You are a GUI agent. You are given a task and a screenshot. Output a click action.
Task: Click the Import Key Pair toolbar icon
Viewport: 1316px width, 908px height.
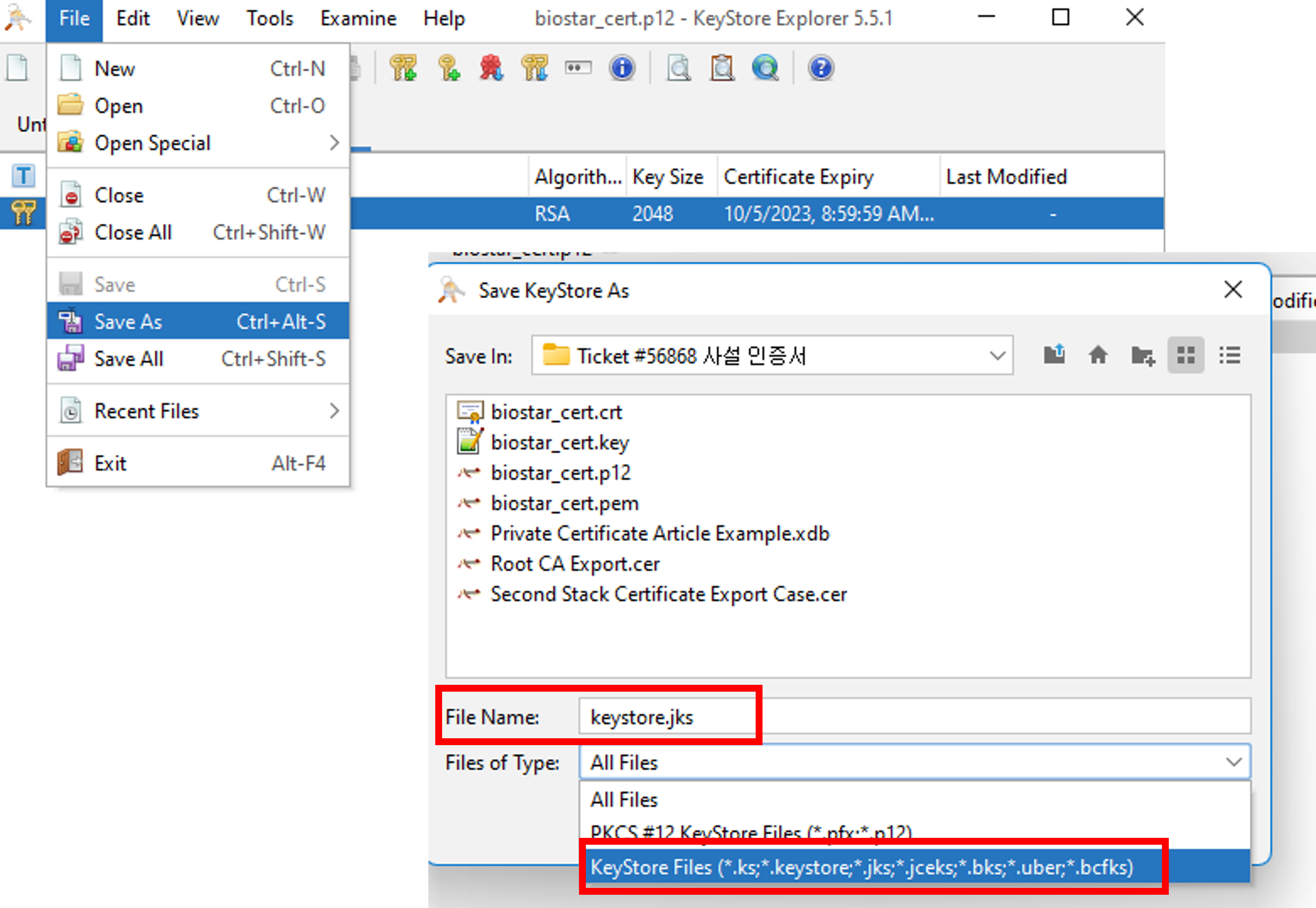pyautogui.click(x=534, y=68)
